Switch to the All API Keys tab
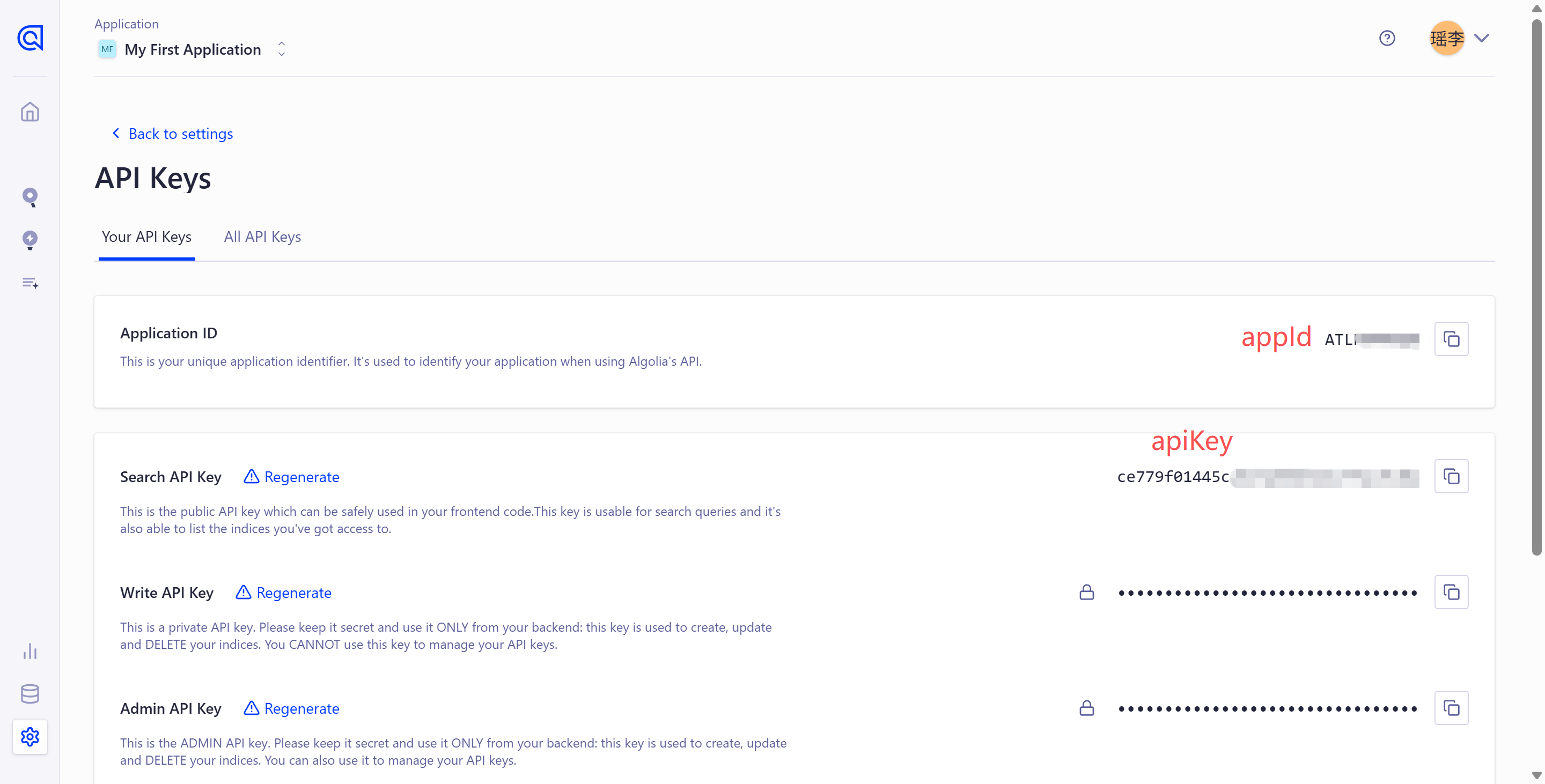Viewport: 1545px width, 784px height. (262, 237)
